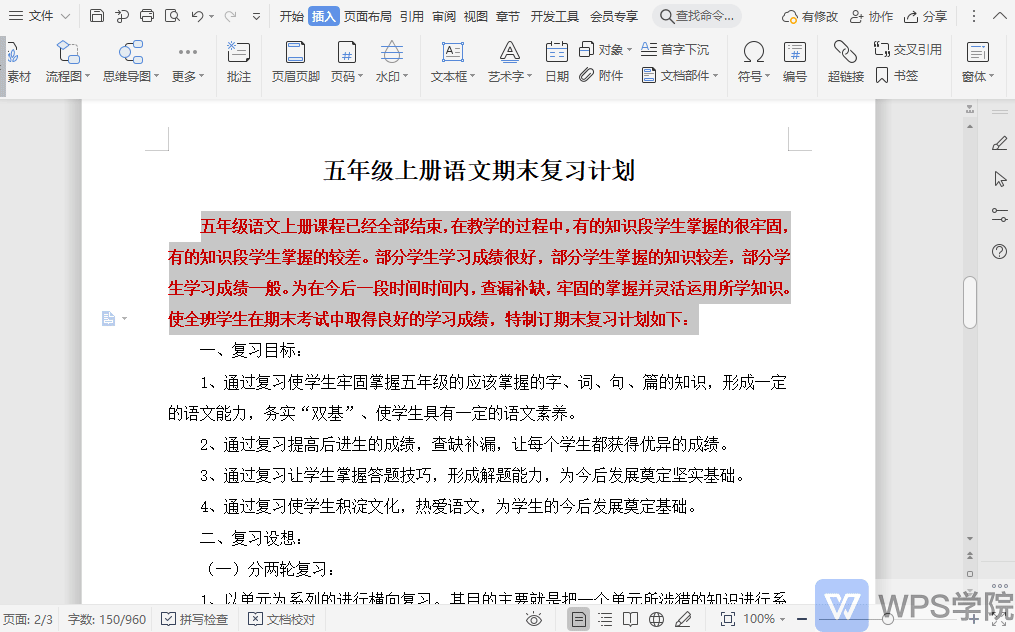Image resolution: width=1015 pixels, height=632 pixels.
Task: Insert an 附件 attachment
Action: (601, 76)
